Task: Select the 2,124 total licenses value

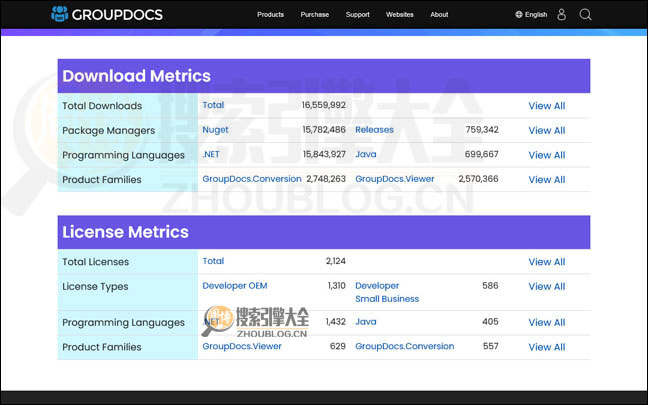Action: tap(336, 261)
